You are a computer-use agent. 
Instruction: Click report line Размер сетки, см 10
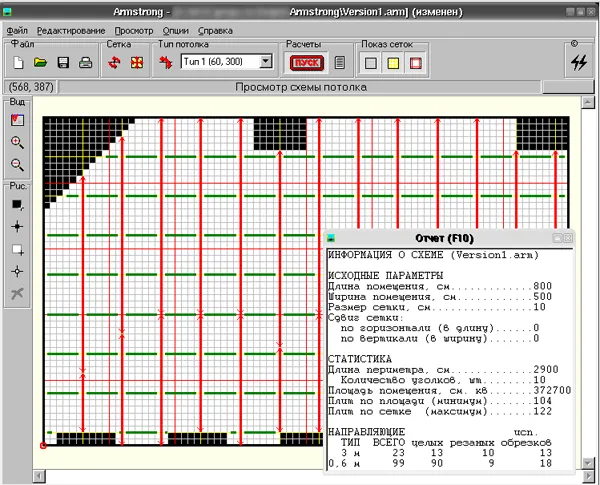[x=437, y=307]
